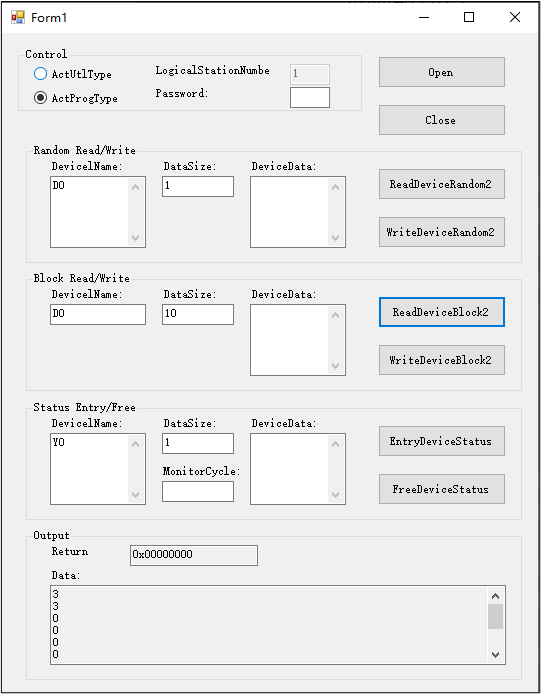Click the Output Data scrollbar thumb

click(x=495, y=617)
